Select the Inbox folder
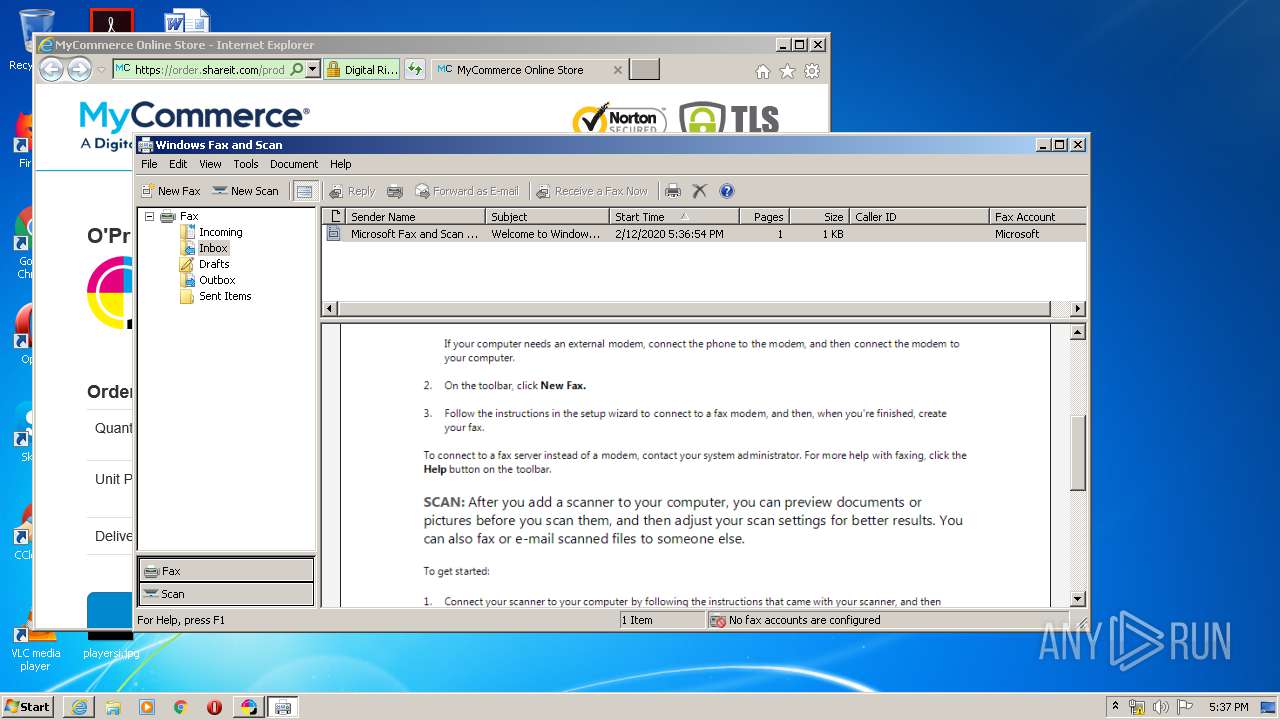The height and width of the screenshot is (720, 1280). coord(213,248)
